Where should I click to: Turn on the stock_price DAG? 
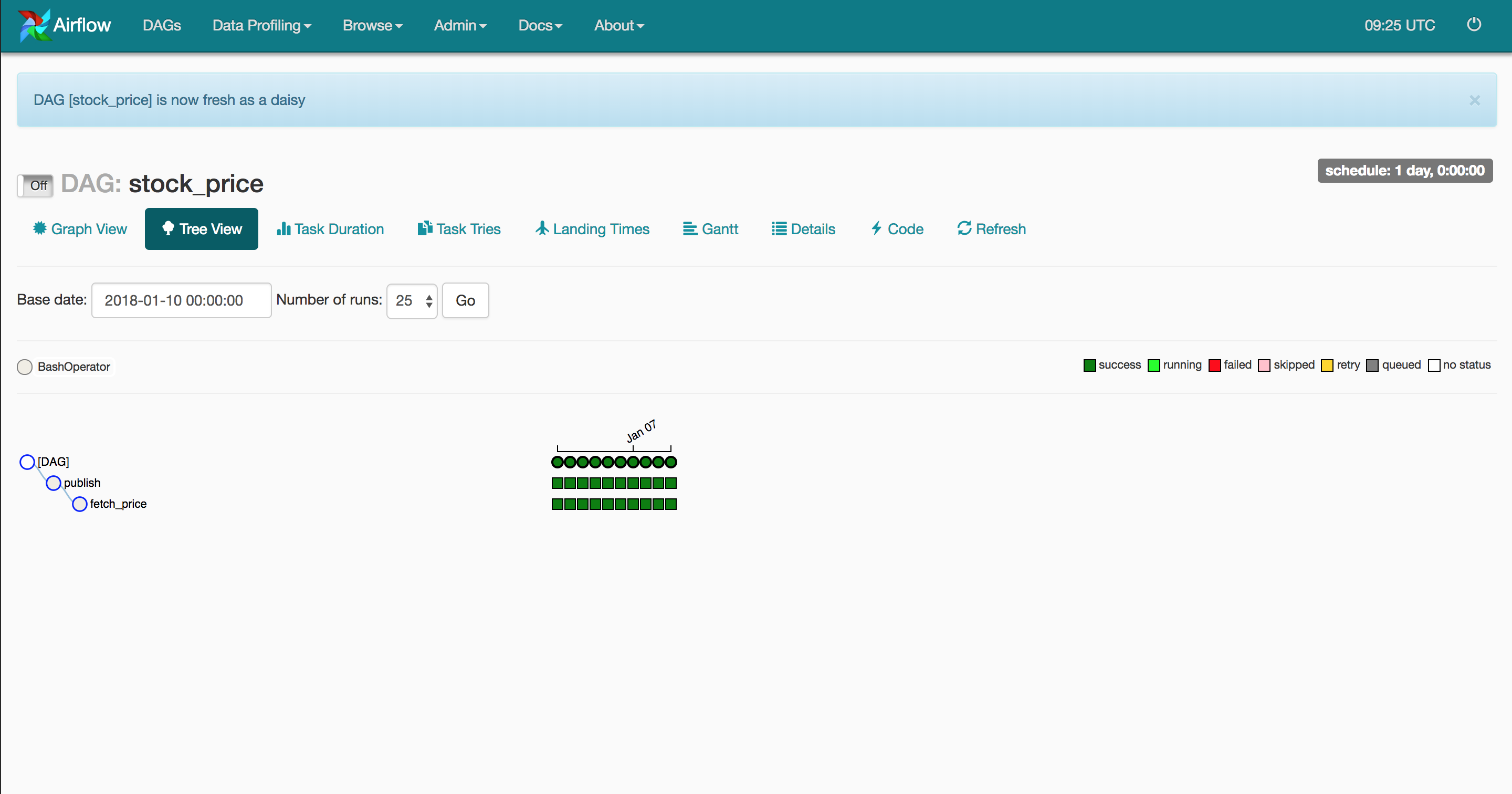coord(35,185)
